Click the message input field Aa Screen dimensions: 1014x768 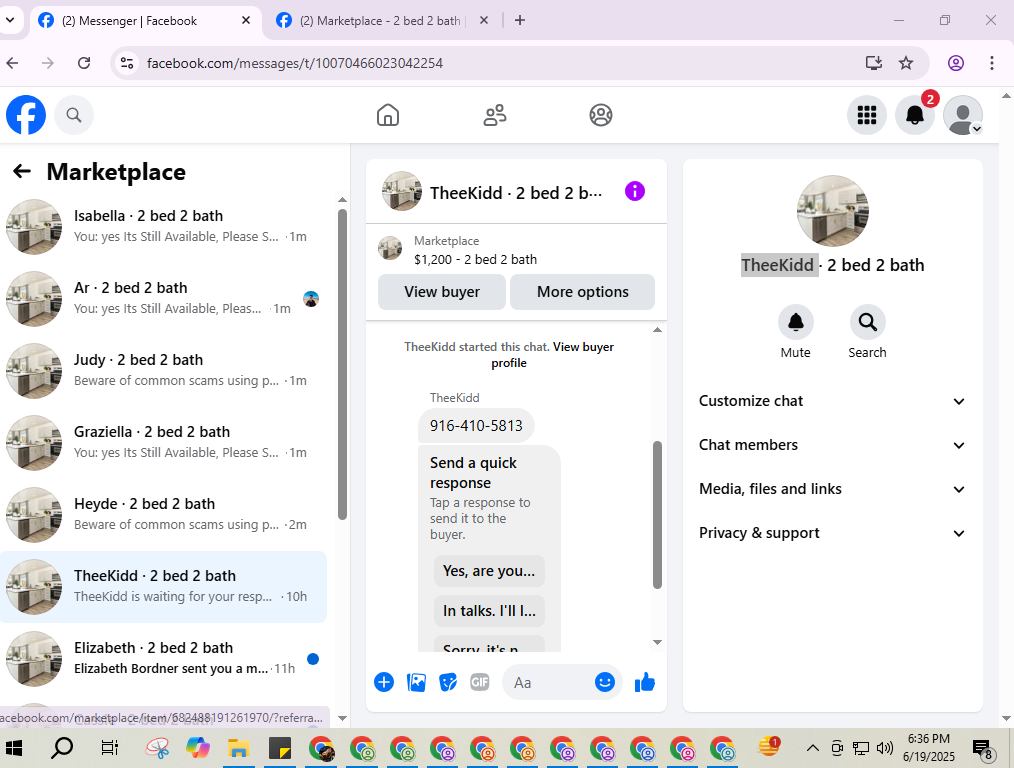click(x=550, y=683)
